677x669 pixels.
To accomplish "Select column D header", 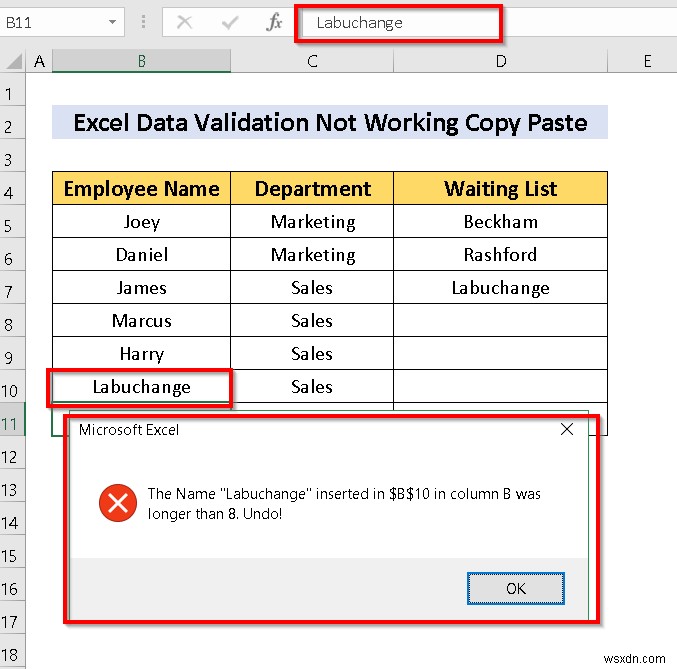I will point(500,61).
